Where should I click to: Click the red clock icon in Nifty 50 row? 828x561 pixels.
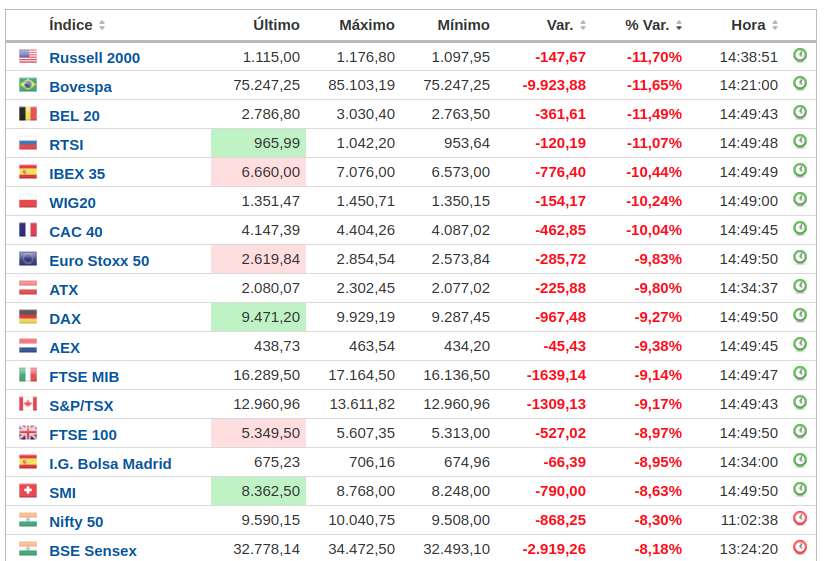click(x=799, y=519)
